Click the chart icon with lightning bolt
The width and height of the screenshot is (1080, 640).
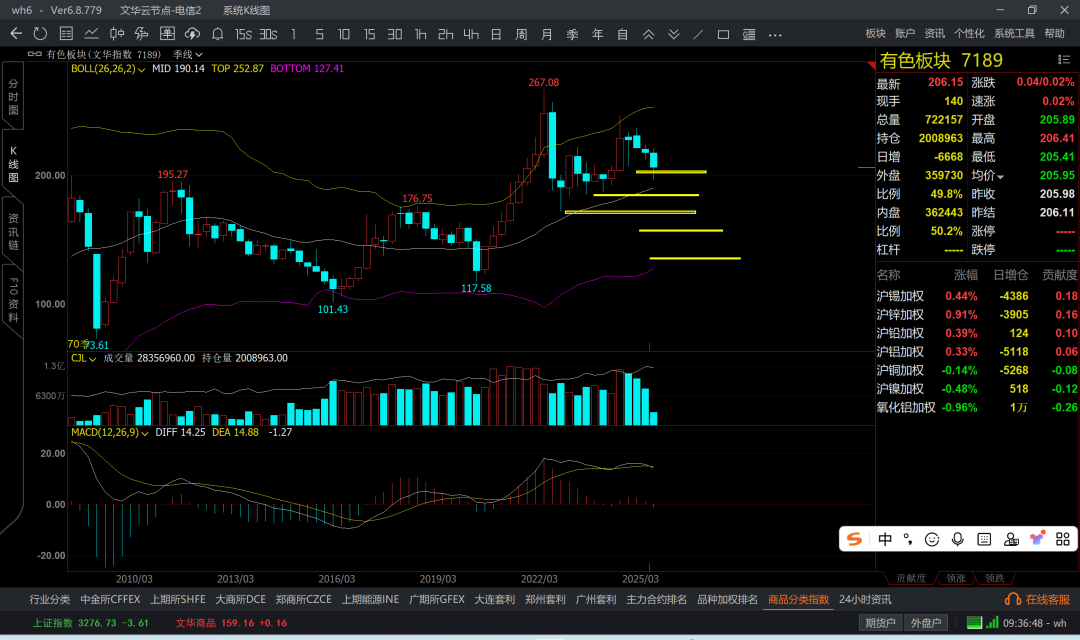[x=141, y=34]
